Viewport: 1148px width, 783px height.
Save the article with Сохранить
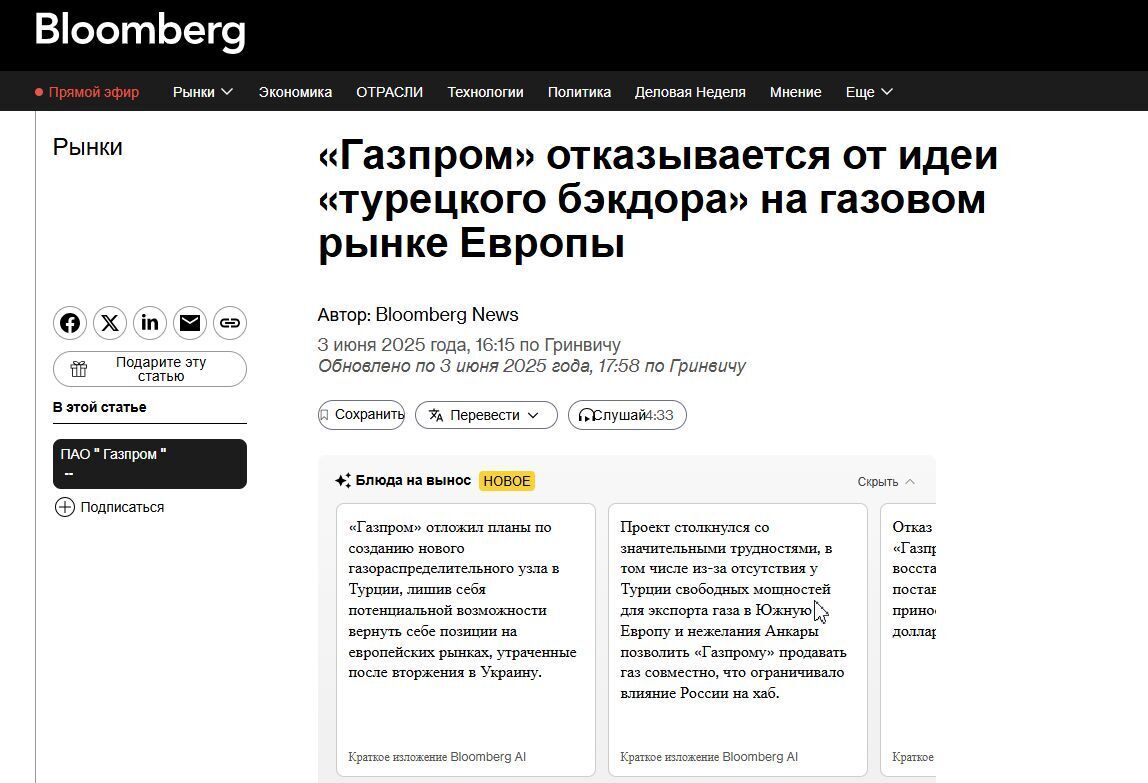point(361,415)
